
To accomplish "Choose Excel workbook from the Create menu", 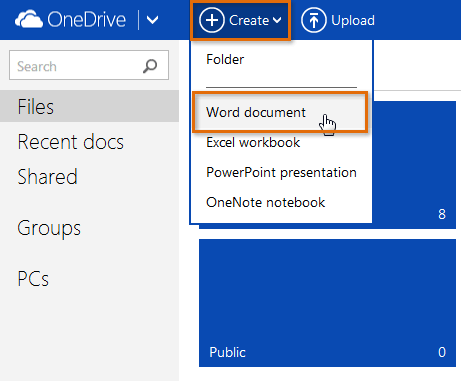I will (x=253, y=142).
